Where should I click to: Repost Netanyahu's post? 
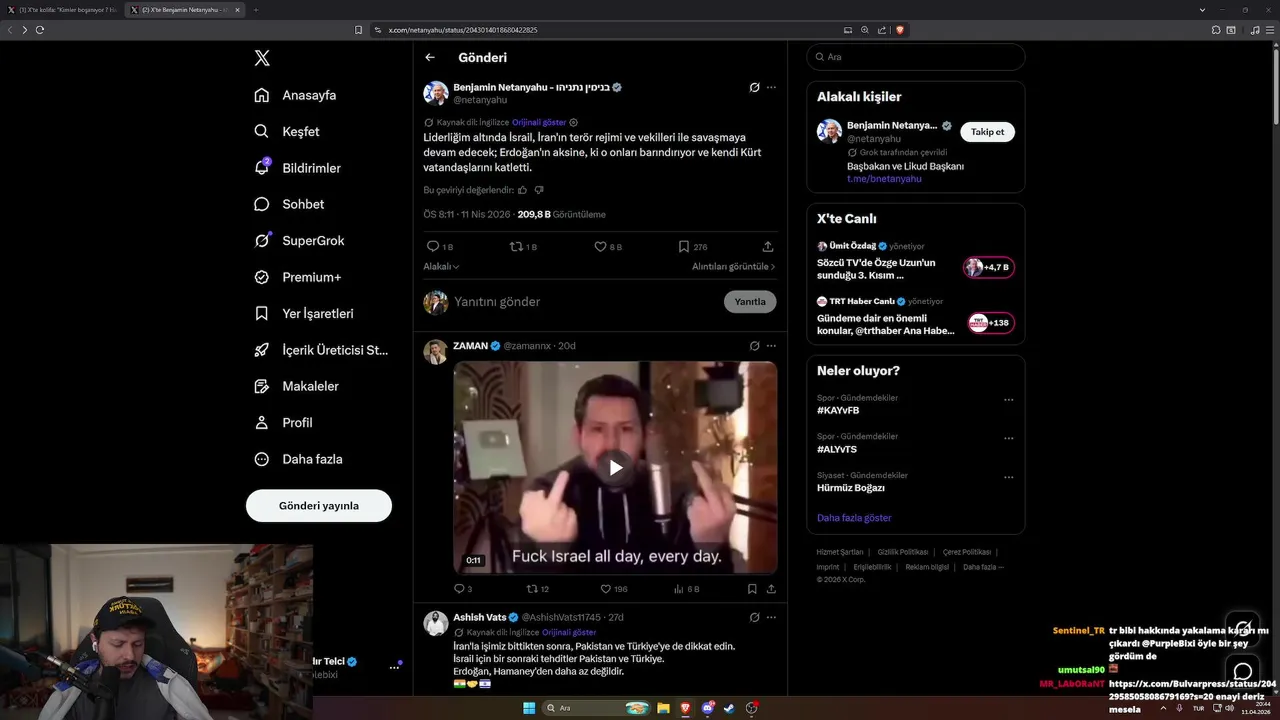[x=516, y=246]
